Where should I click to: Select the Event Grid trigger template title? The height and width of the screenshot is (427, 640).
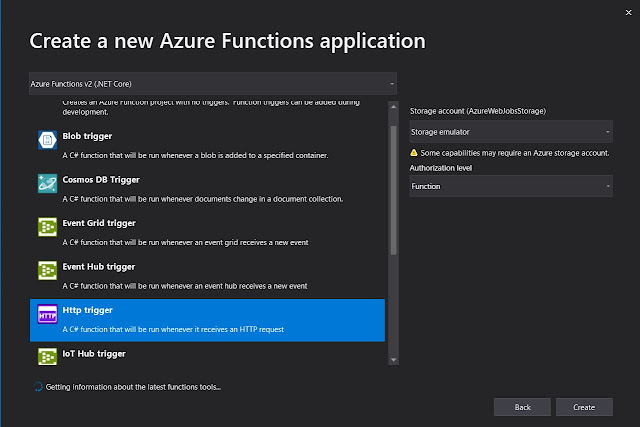(99, 223)
